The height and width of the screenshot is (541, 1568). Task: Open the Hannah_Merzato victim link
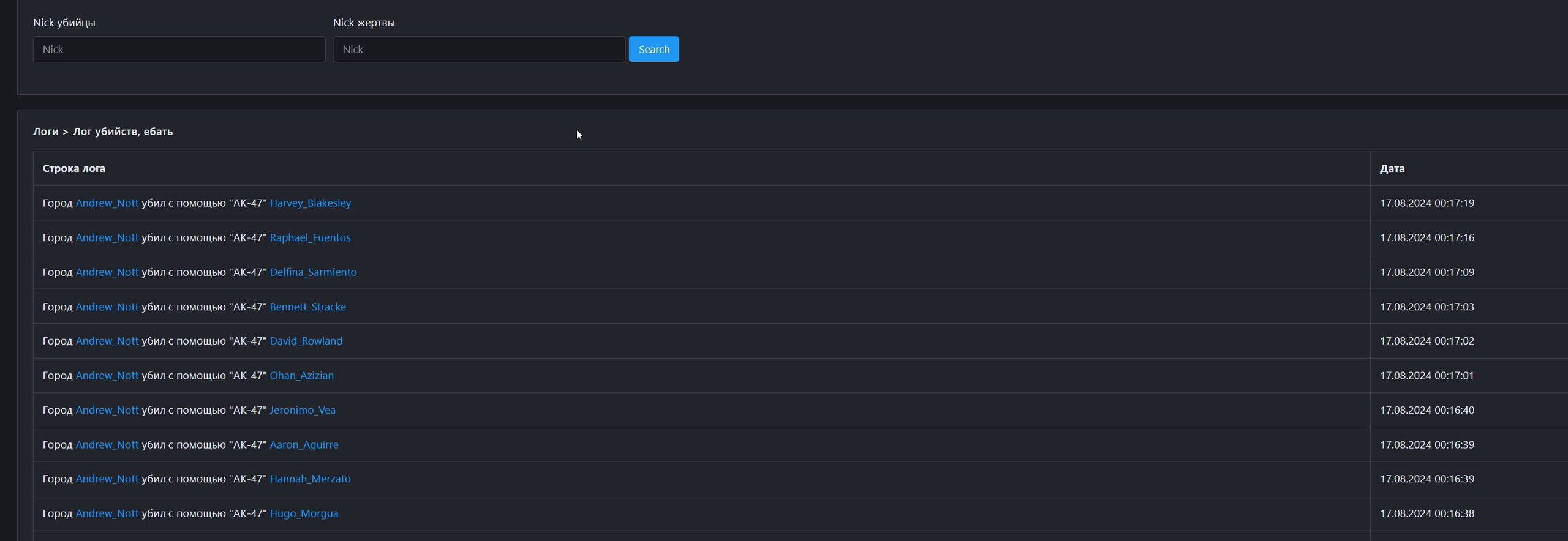310,479
